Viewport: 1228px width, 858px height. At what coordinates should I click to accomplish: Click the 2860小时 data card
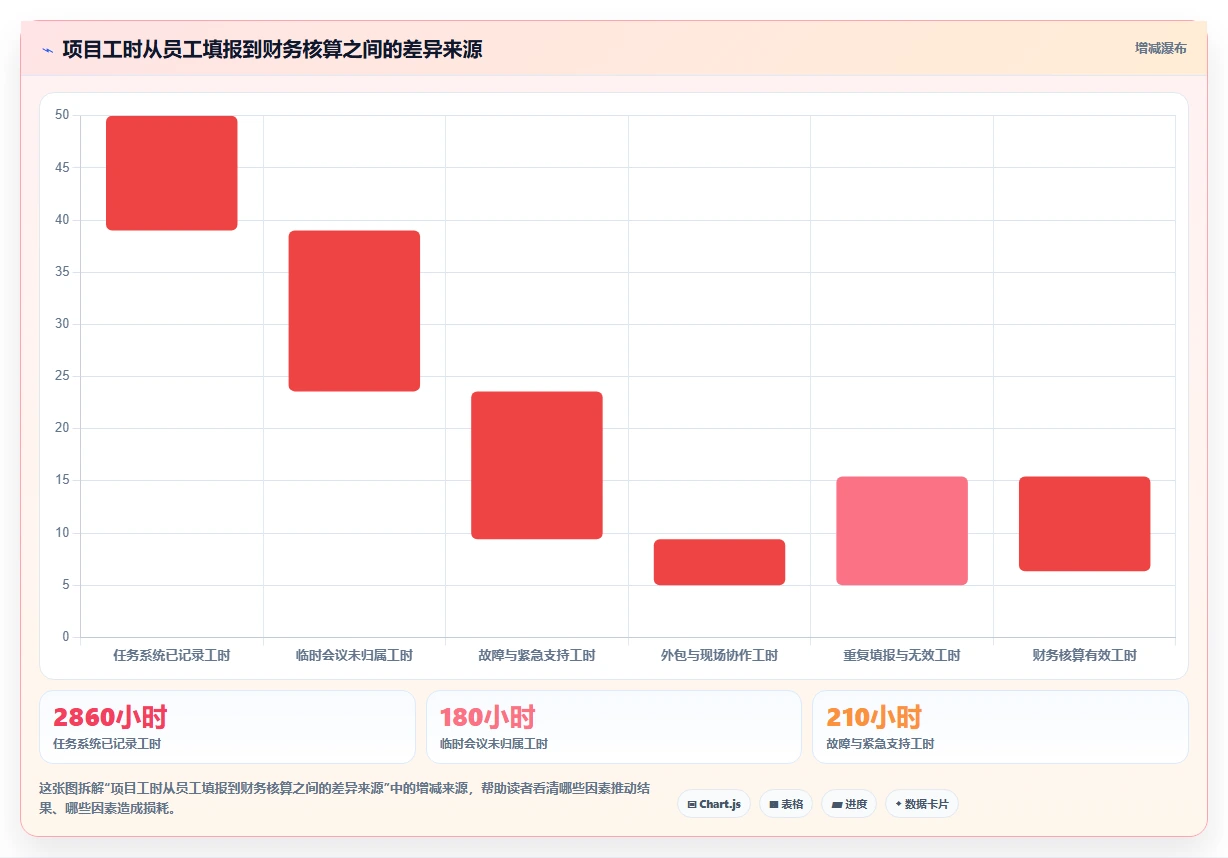click(x=227, y=727)
